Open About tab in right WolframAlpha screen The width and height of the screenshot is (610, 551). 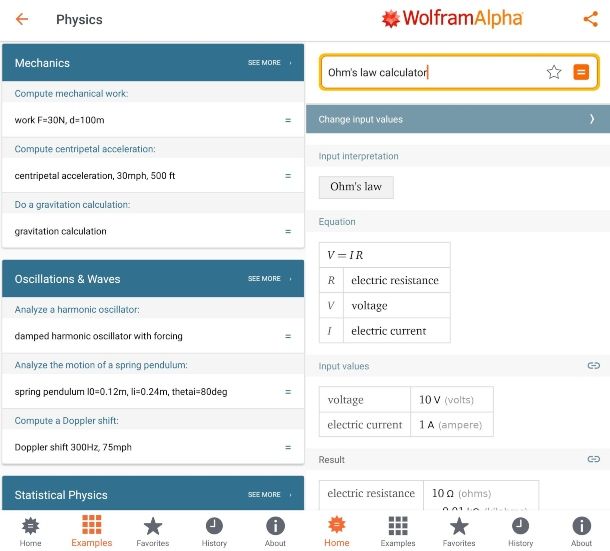pos(581,532)
